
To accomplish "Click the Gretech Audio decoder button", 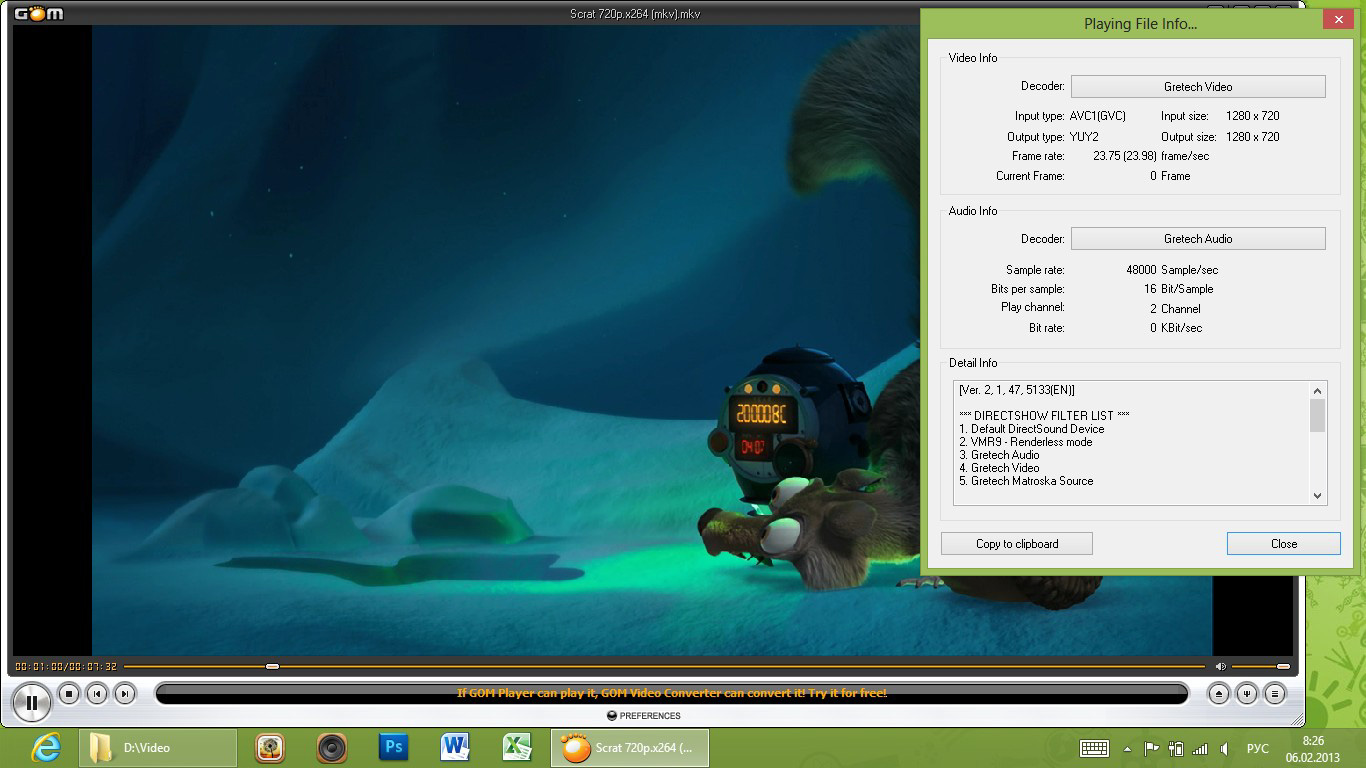I will point(1197,239).
